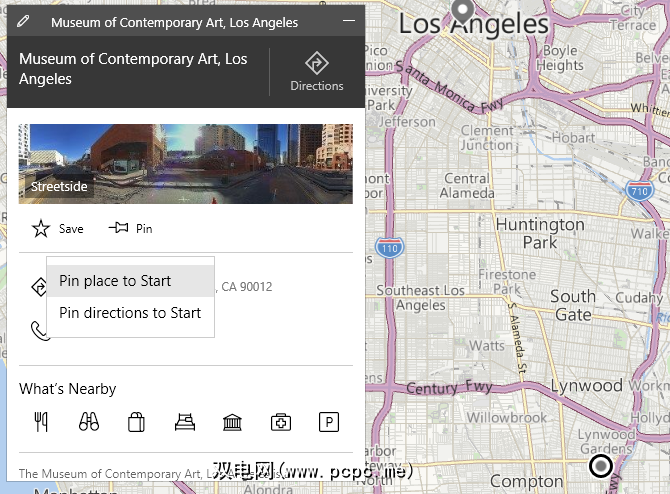Click the Interstate 710 shield on map
The height and width of the screenshot is (494, 670).
(x=640, y=191)
